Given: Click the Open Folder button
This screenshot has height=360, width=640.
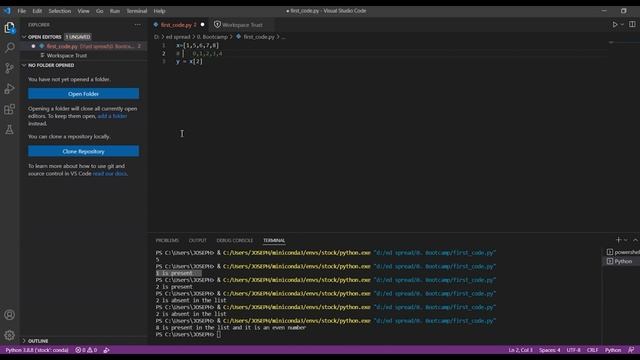Looking at the screenshot, I should pos(83,94).
